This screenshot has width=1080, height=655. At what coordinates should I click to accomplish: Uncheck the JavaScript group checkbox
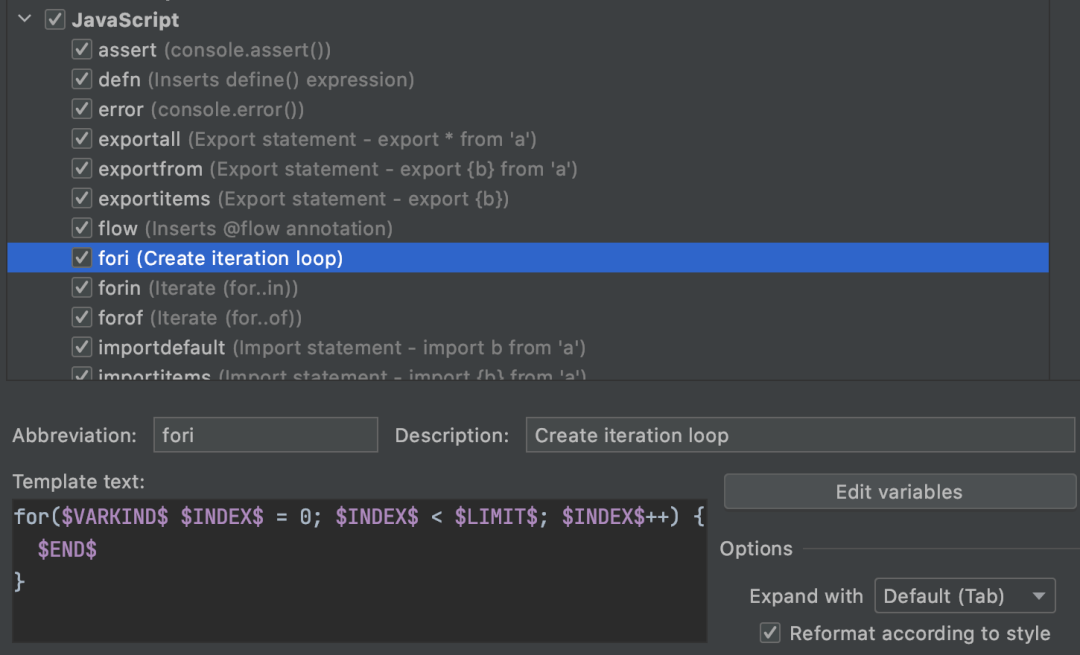pos(56,19)
